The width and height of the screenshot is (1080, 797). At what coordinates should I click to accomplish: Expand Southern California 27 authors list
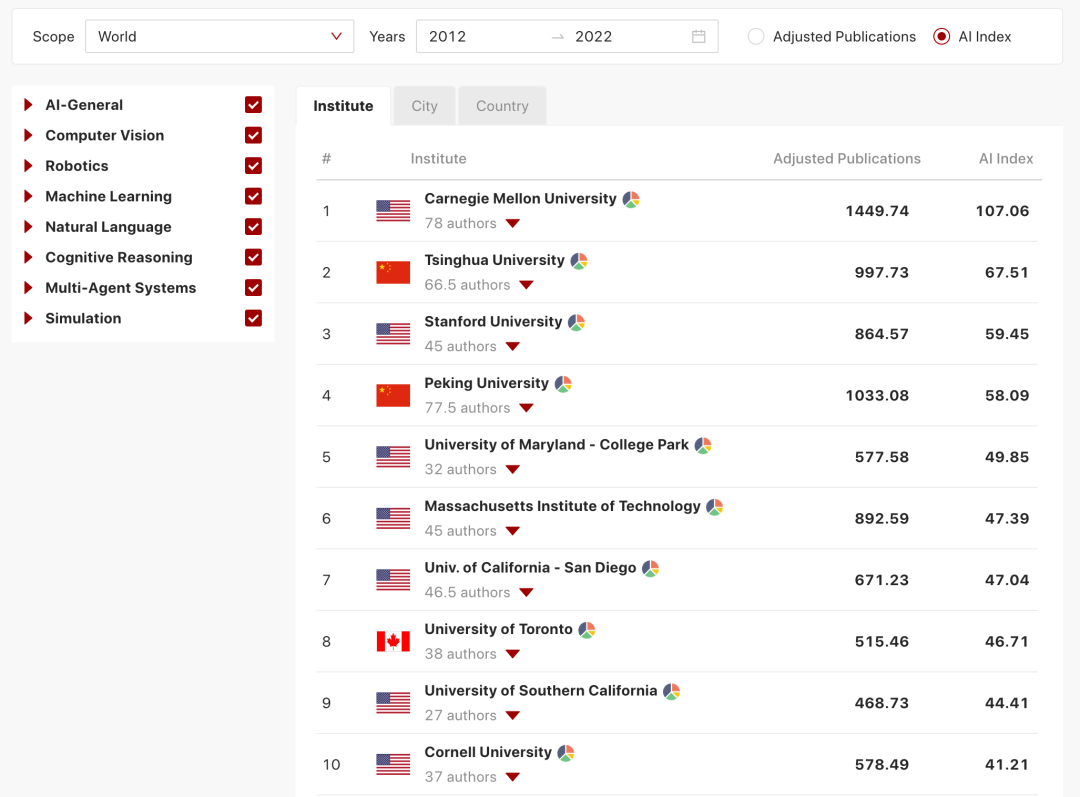point(512,716)
